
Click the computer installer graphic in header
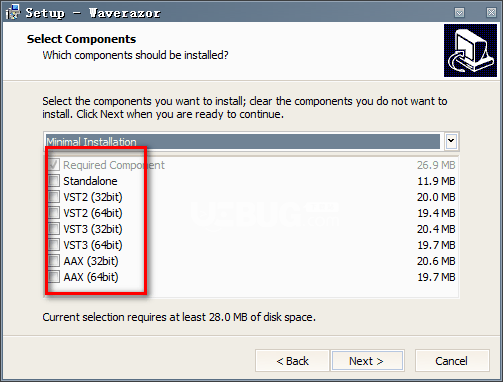(x=470, y=51)
